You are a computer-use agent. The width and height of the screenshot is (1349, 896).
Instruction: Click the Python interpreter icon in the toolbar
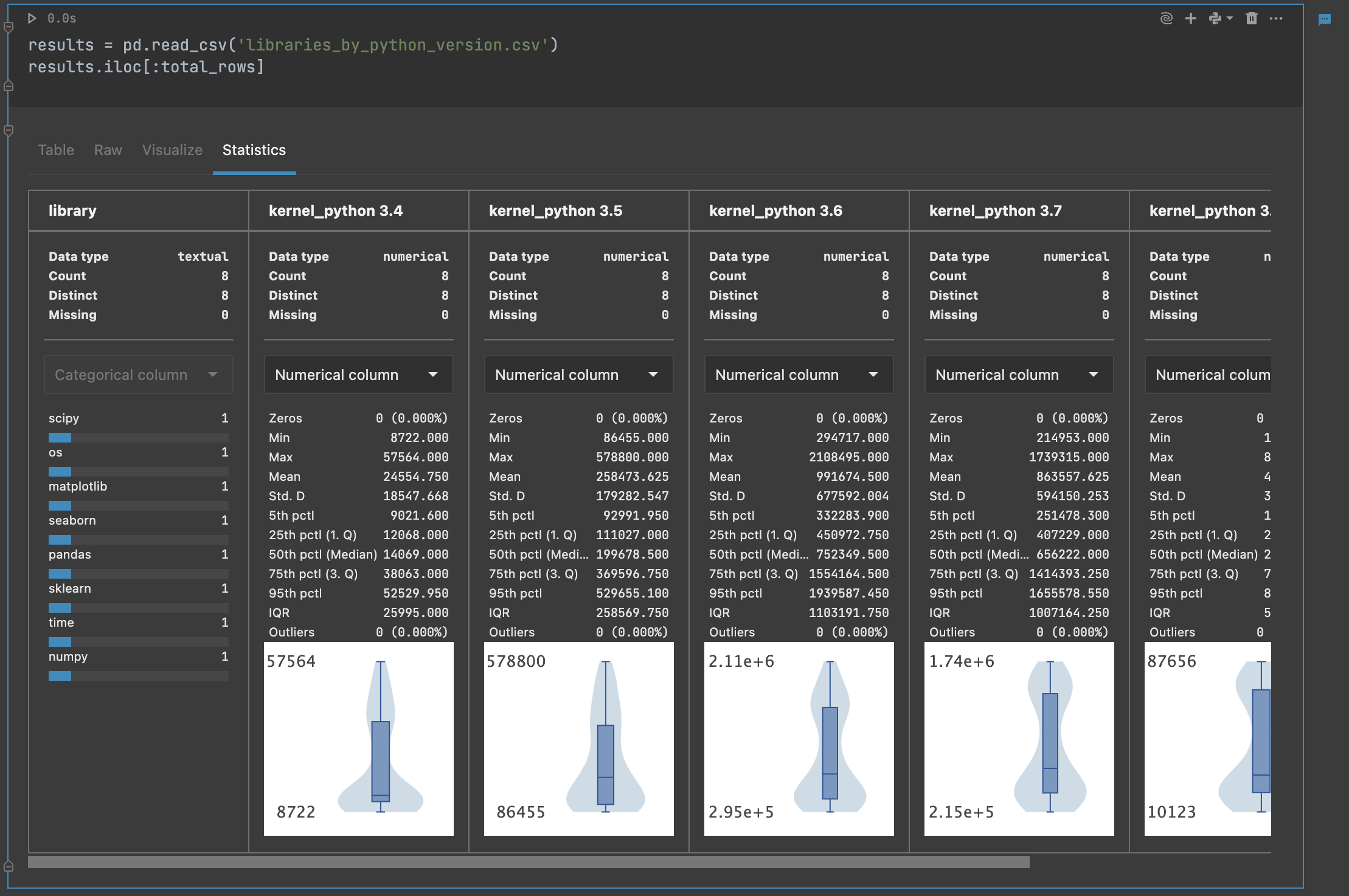coord(1216,19)
